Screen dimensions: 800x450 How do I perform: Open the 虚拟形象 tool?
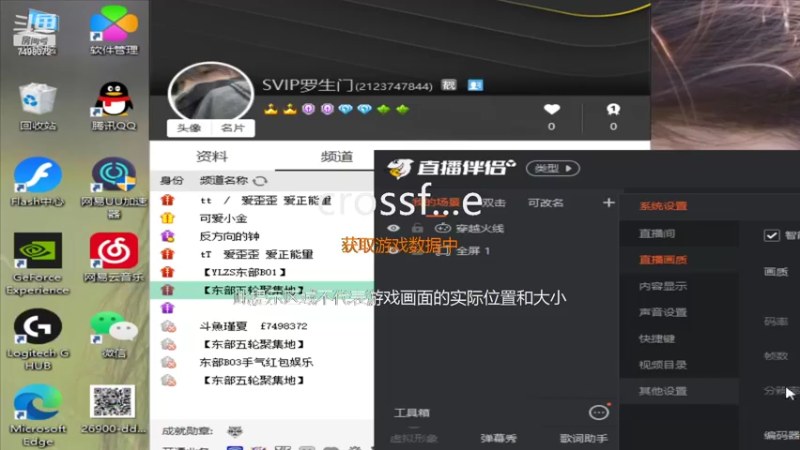click(414, 438)
